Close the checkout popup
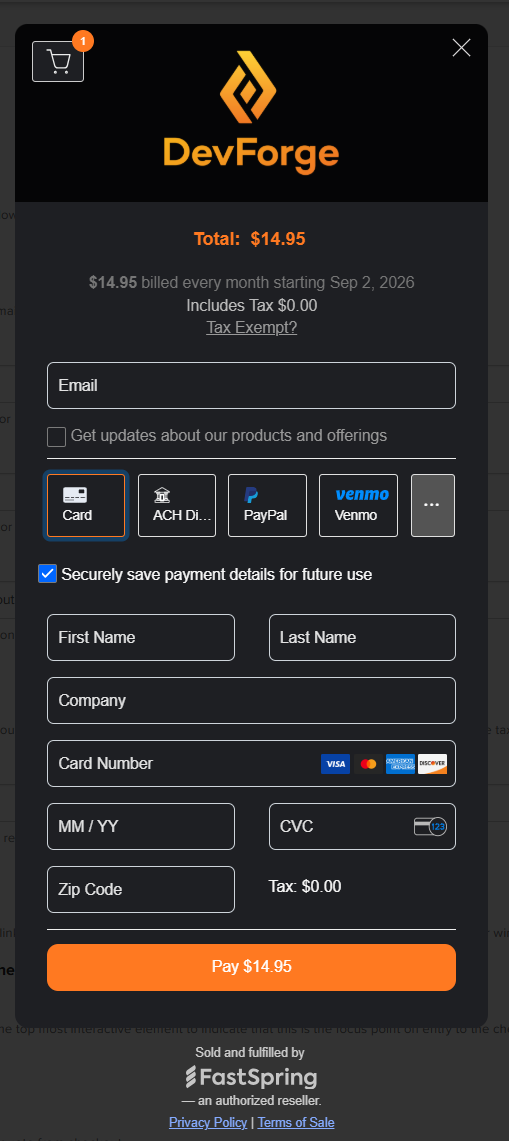Screen dimensions: 509x1141 click(461, 48)
